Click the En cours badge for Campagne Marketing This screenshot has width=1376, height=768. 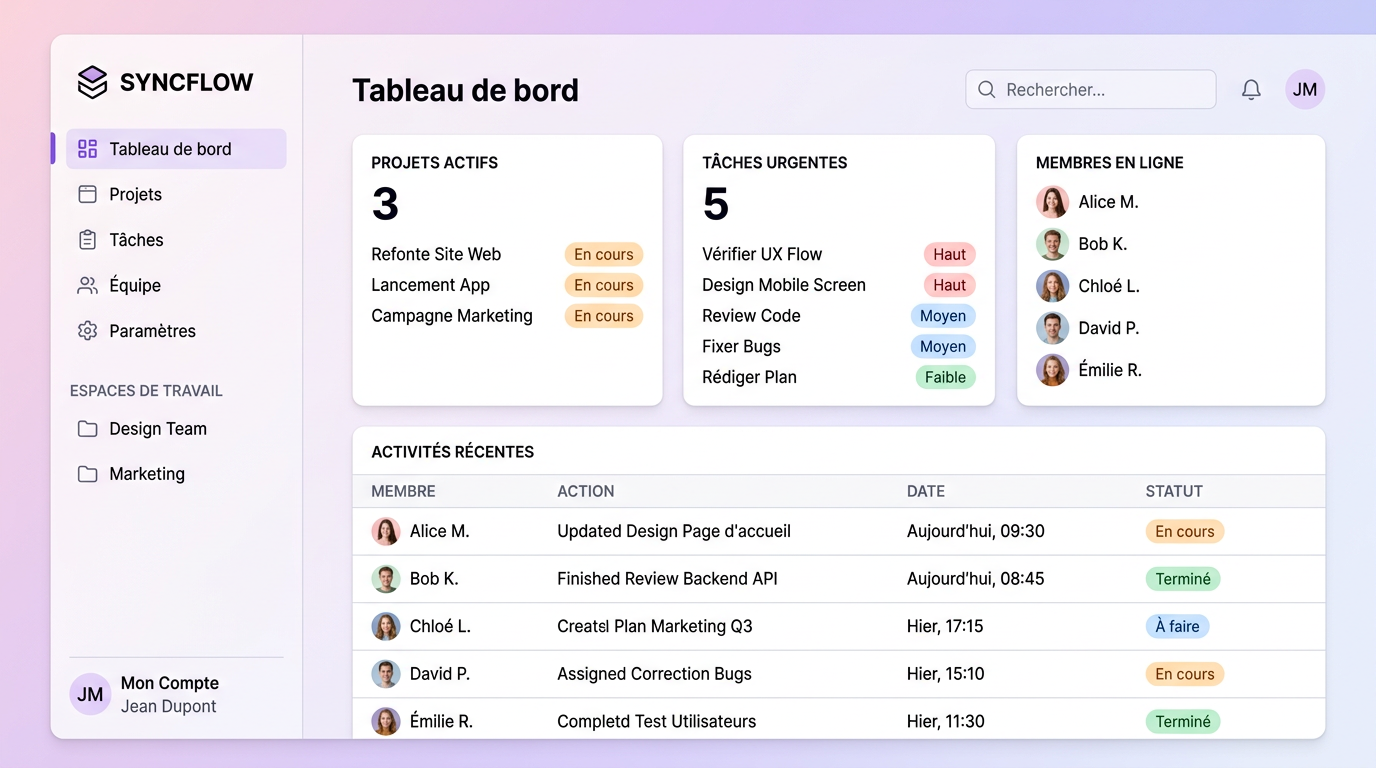pos(604,316)
